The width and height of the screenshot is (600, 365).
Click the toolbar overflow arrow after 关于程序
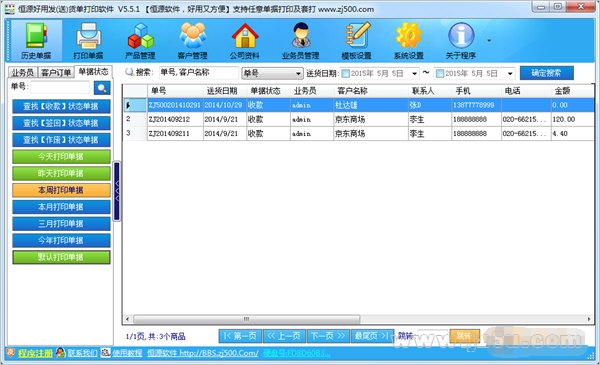[x=489, y=41]
